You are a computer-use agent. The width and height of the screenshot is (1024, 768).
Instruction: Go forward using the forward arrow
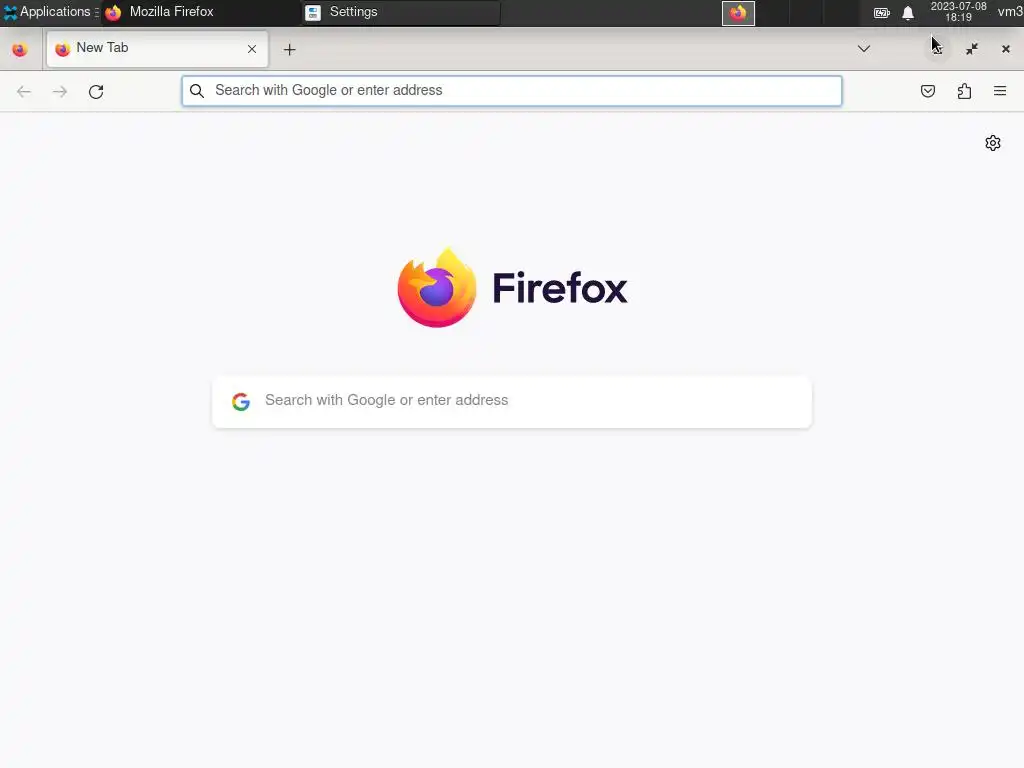(59, 91)
